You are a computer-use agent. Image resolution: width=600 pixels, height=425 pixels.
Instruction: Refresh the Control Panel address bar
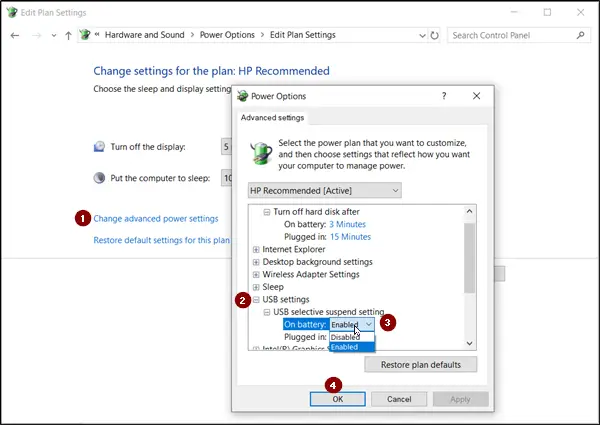pyautogui.click(x=434, y=36)
